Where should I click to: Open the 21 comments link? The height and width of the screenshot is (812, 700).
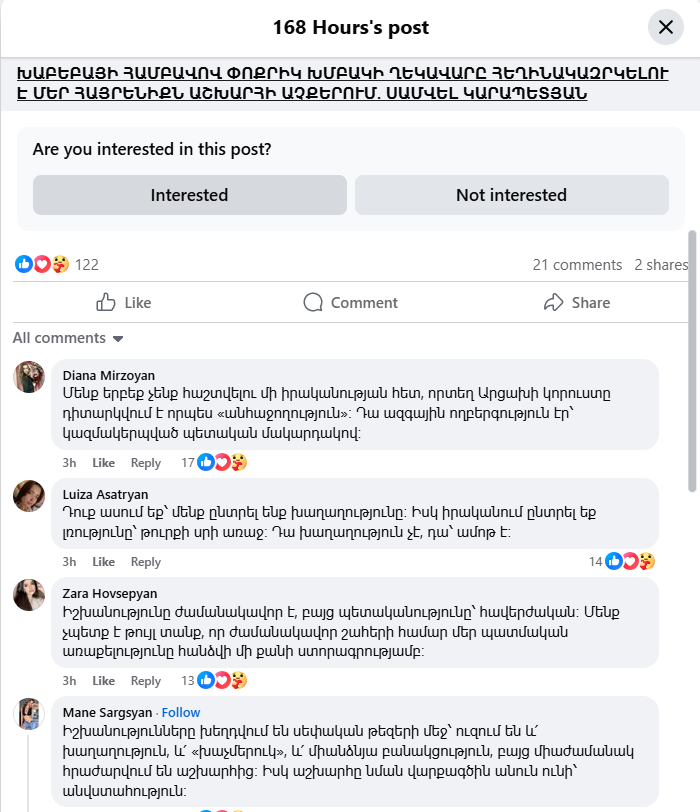click(577, 264)
